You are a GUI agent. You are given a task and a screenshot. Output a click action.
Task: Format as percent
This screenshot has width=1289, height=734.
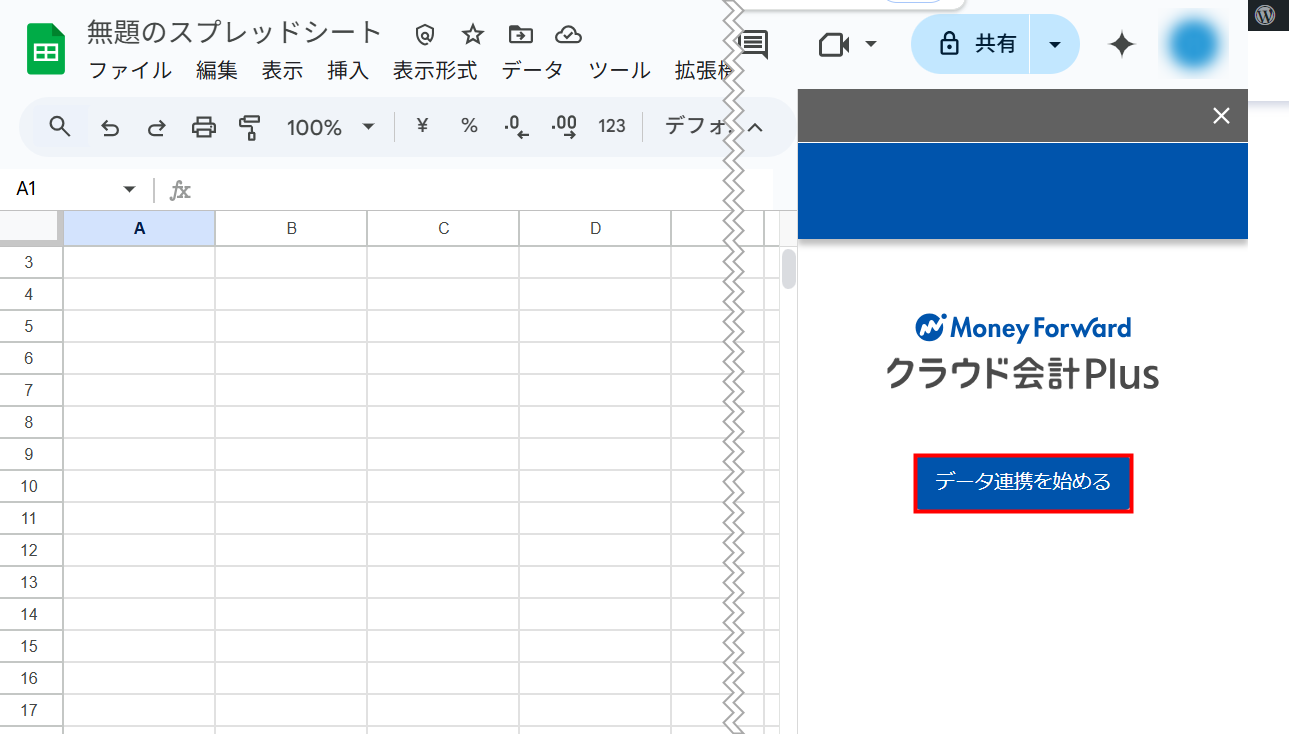tap(469, 126)
